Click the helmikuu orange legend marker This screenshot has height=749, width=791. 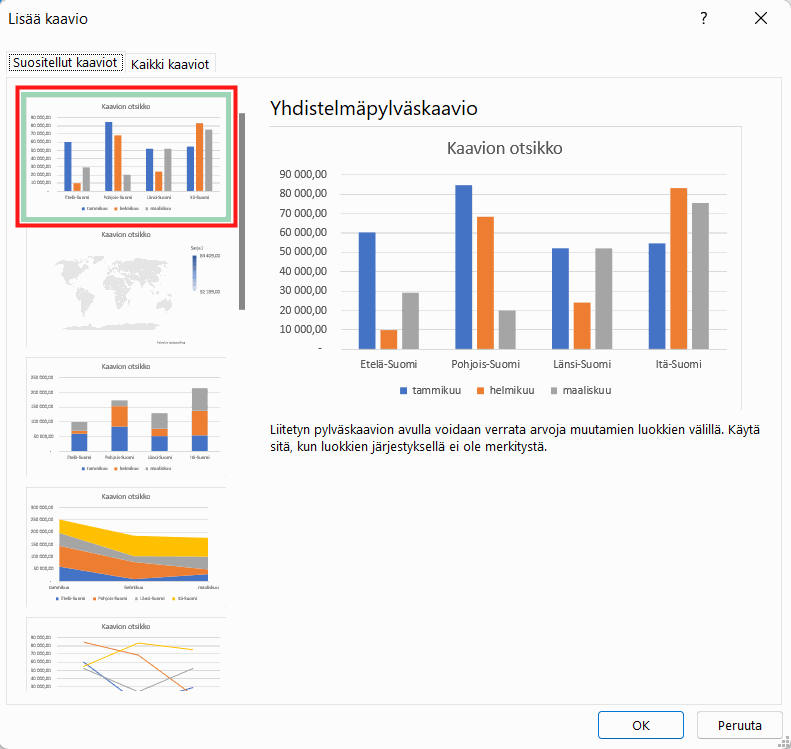[x=480, y=391]
